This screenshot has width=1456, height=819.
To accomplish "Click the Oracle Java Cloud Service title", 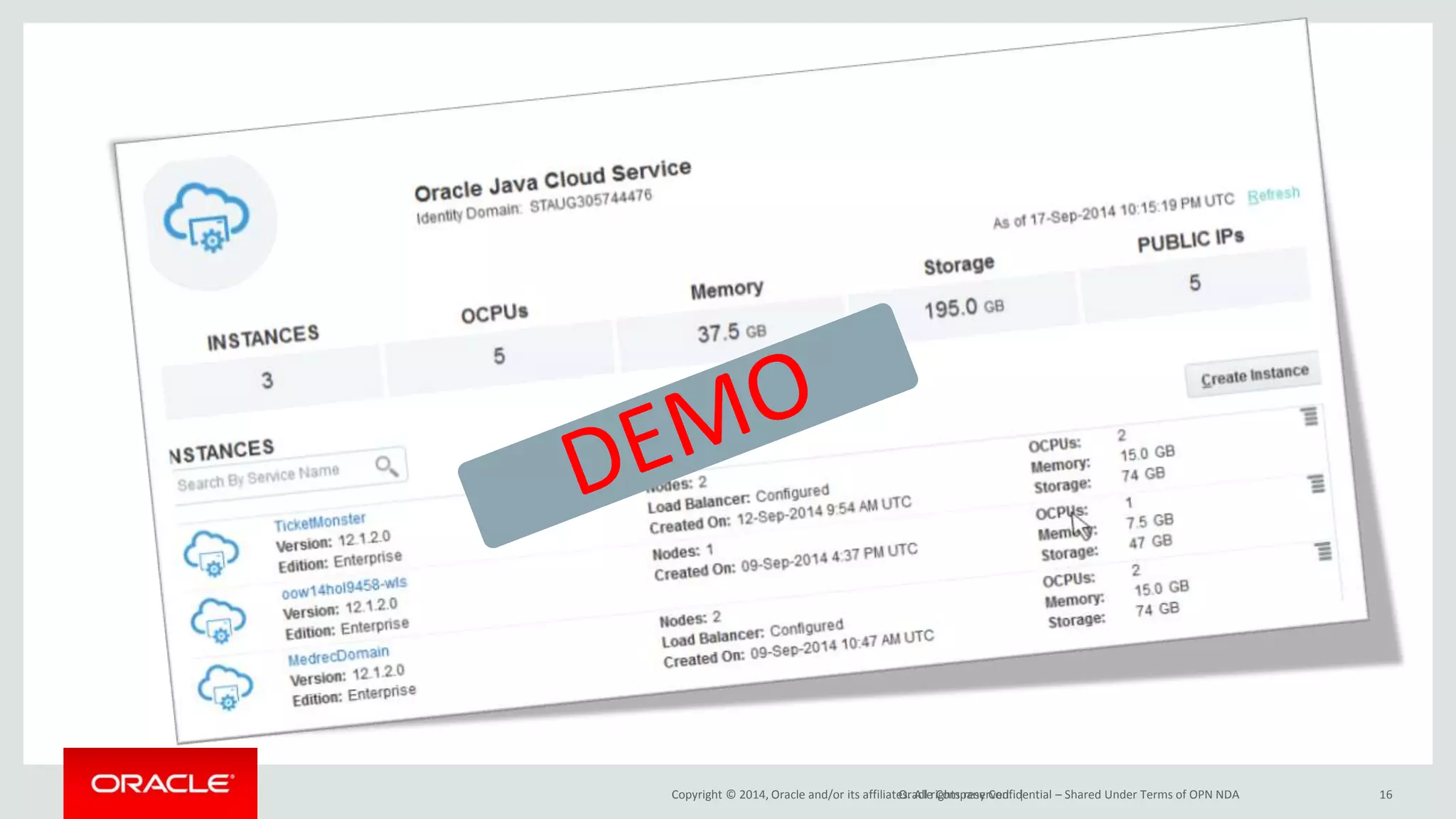I will tap(552, 180).
